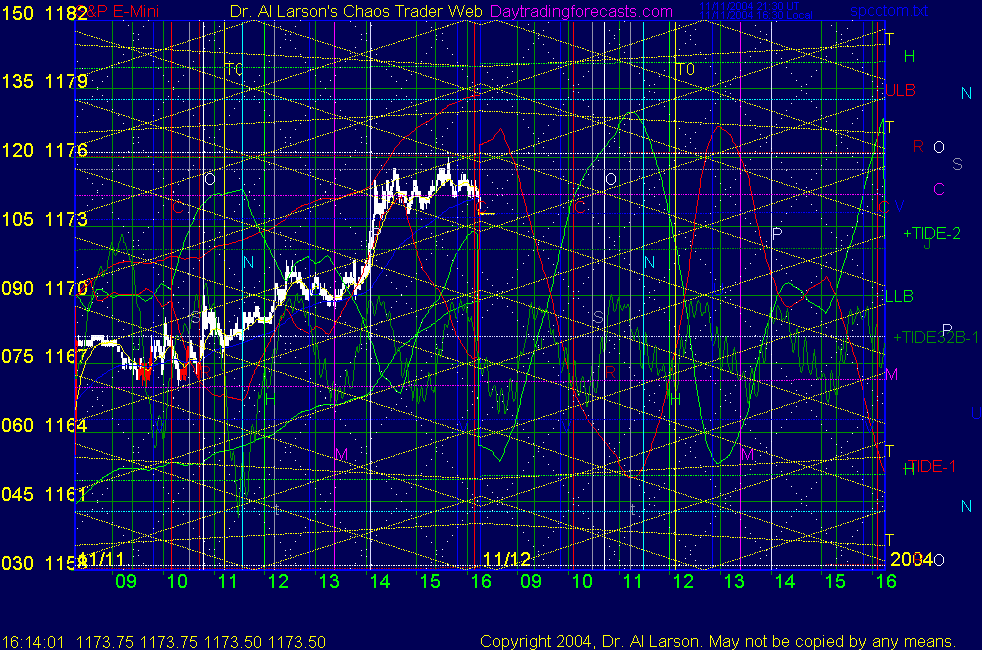This screenshot has height=650, width=982.
Task: Click the final 1173.50 quote value in status line
Action: [x=297, y=642]
